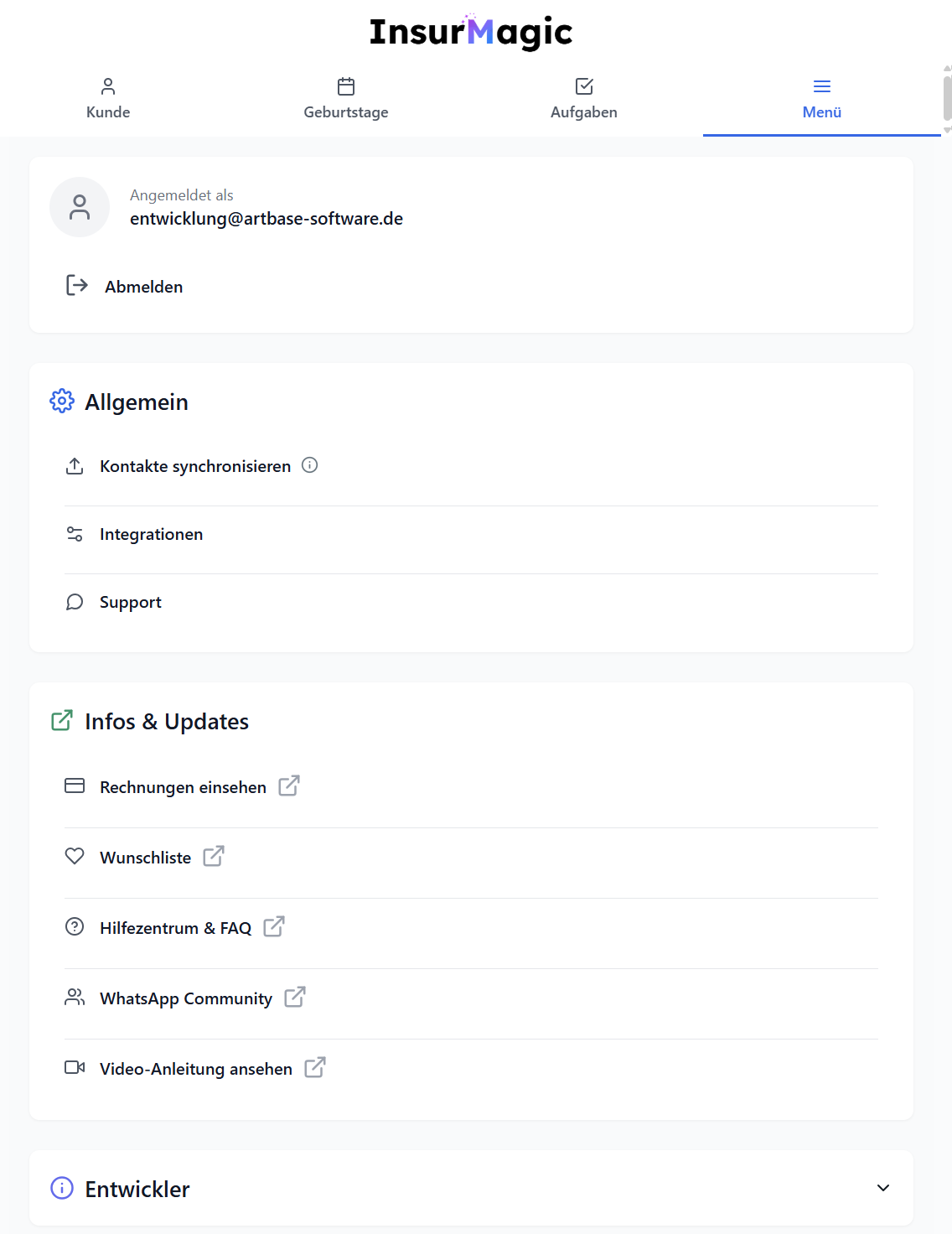
Task: Click the external link icon next to Wunschliste
Action: point(214,856)
